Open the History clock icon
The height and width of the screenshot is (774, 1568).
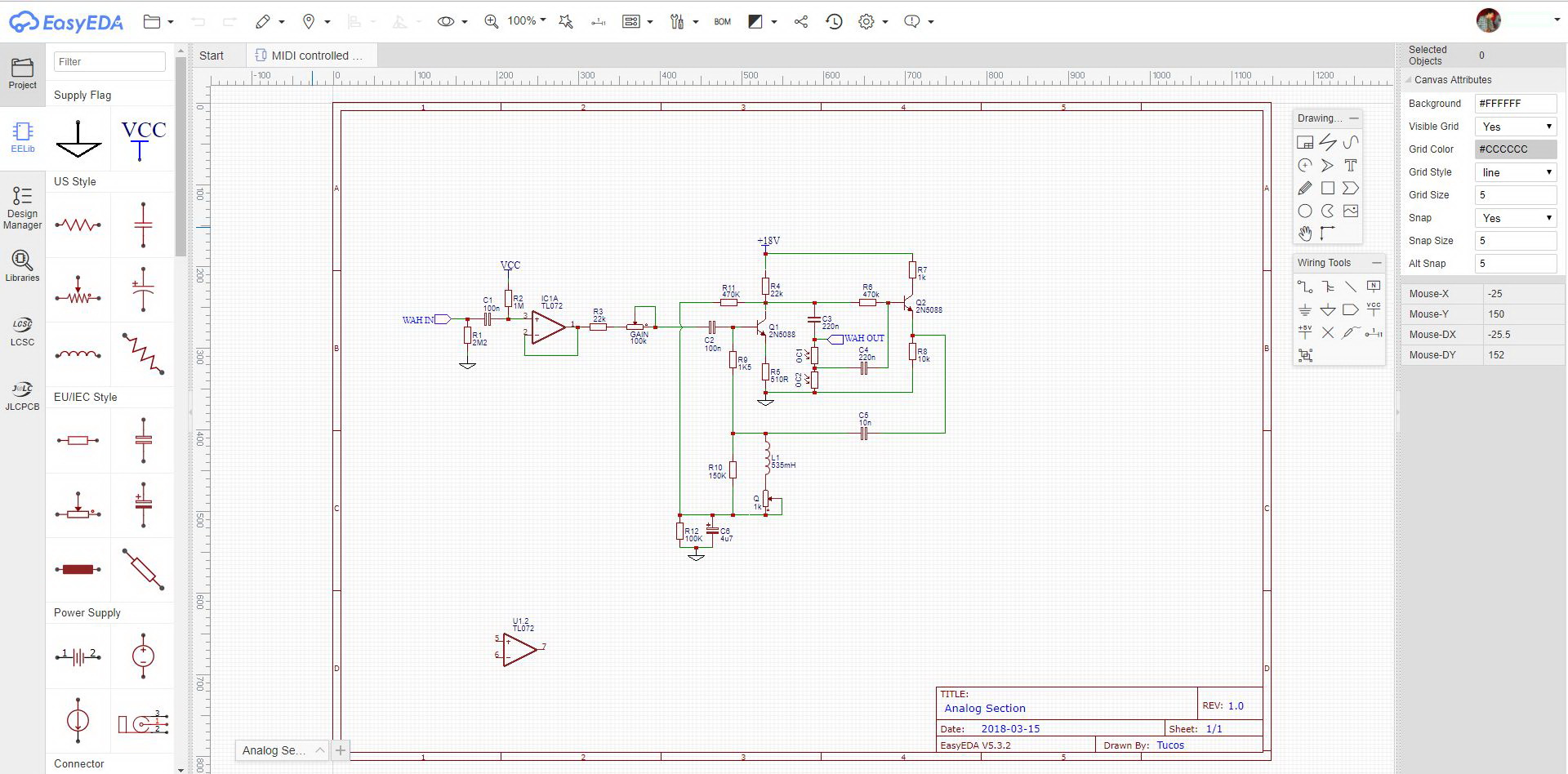click(x=833, y=22)
